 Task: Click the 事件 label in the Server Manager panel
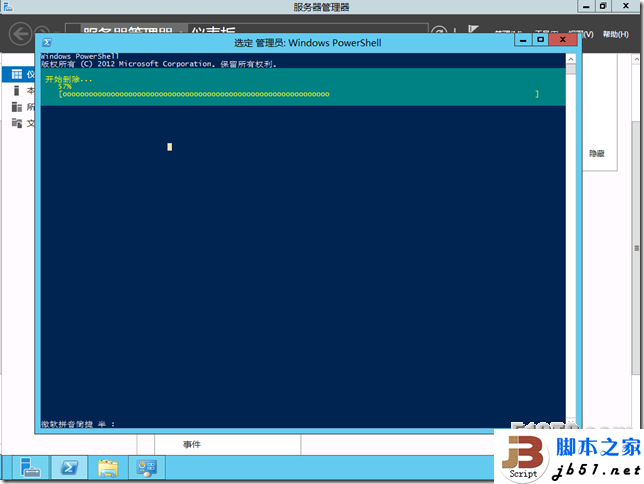[x=192, y=444]
